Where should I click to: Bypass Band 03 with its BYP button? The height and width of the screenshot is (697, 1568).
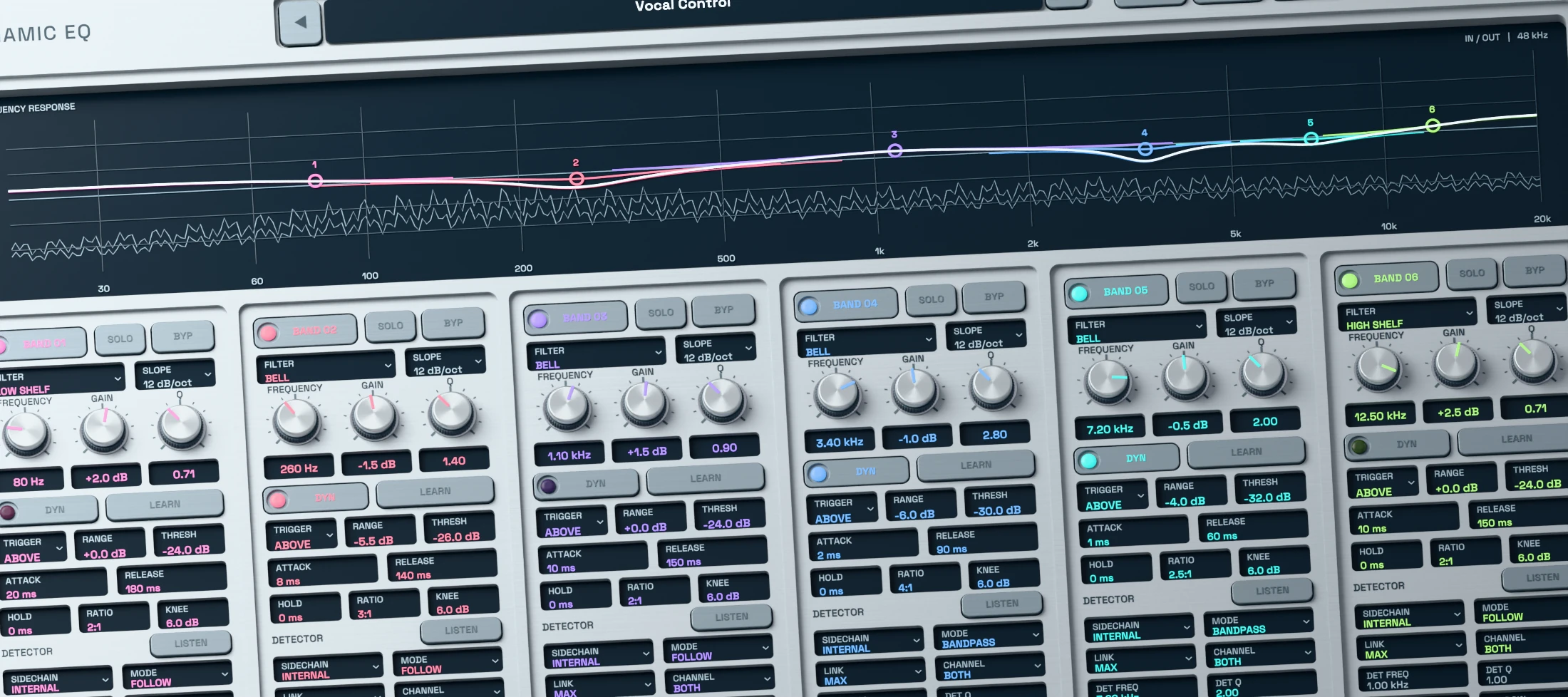(723, 310)
